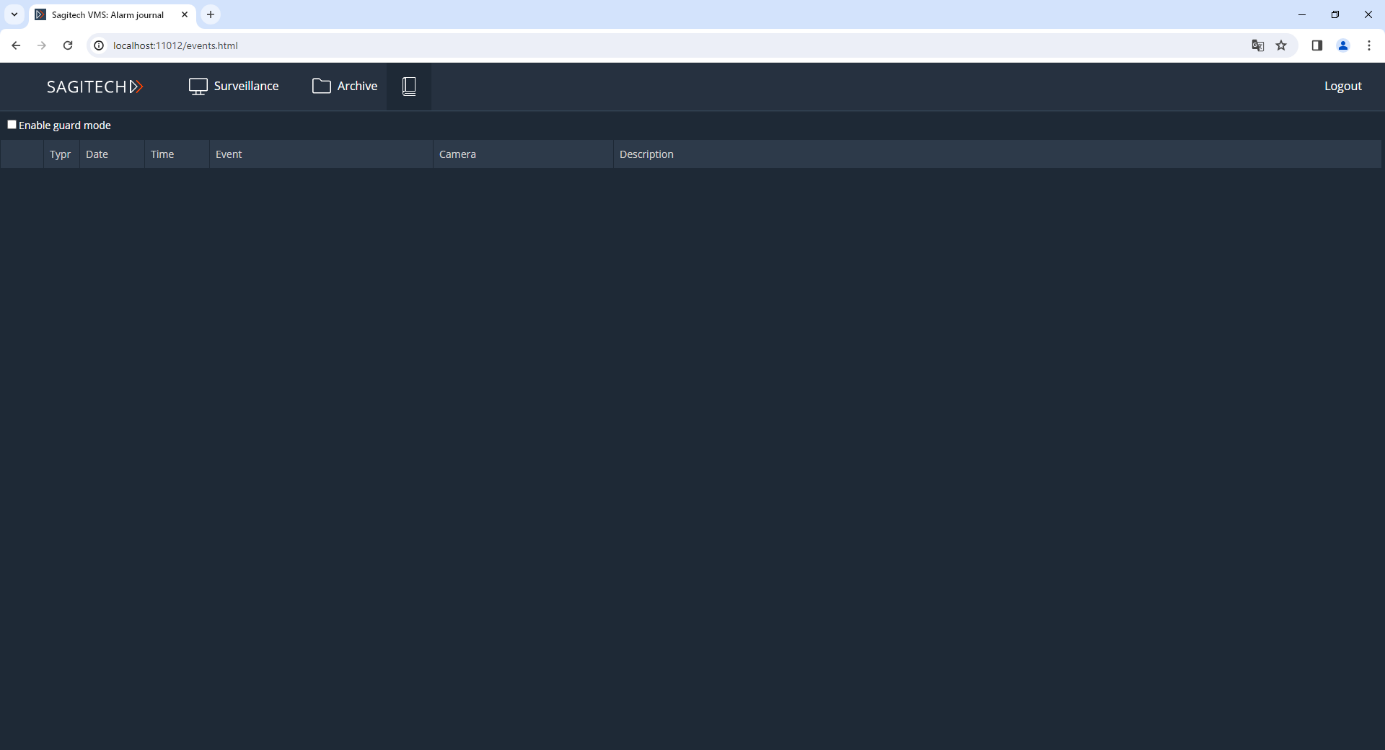Click the Description column header
Image resolution: width=1385 pixels, height=750 pixels.
[646, 154]
